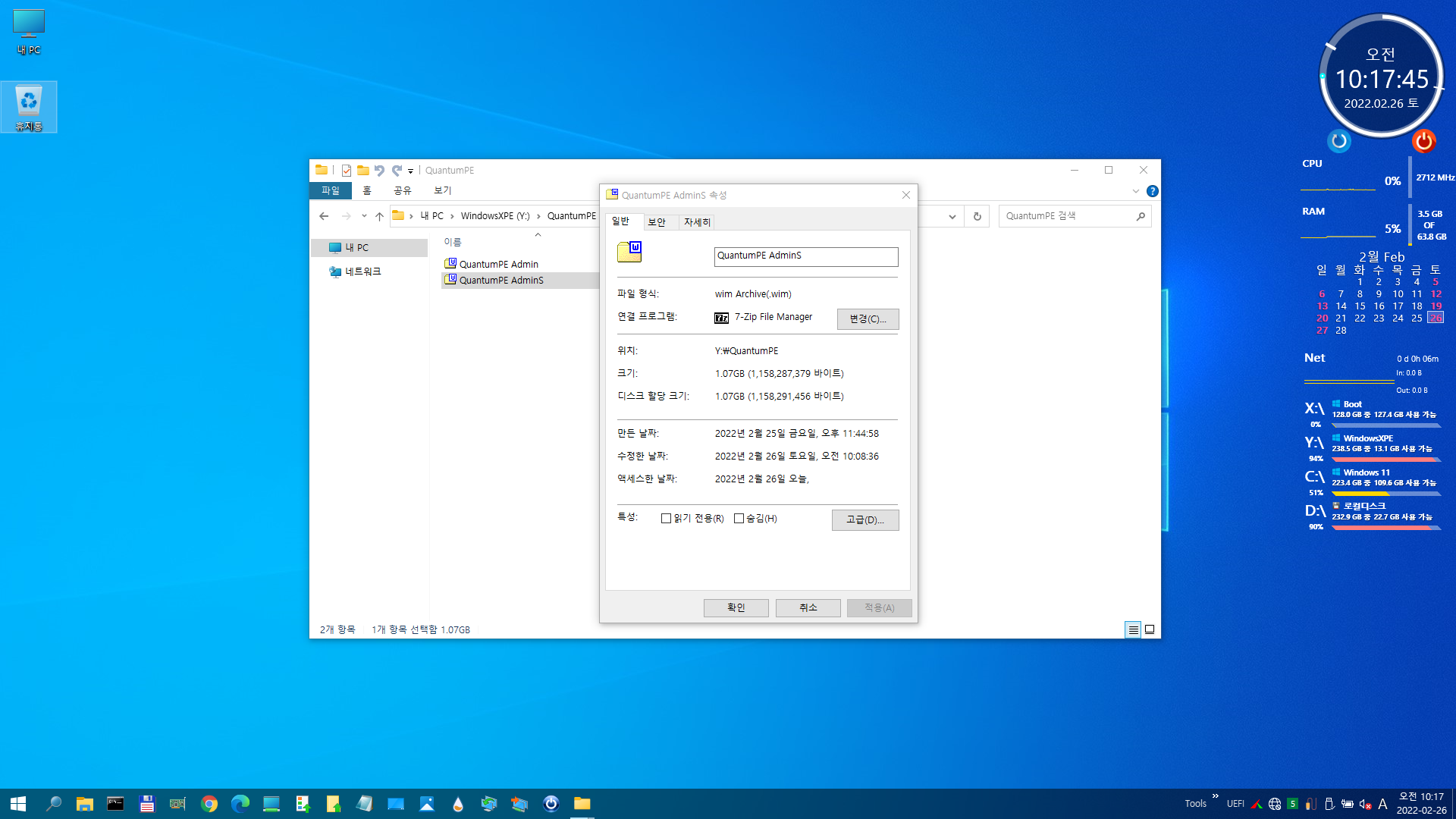This screenshot has height=819, width=1456.
Task: Expand the Tools toolbar overflow chevron
Action: tap(1215, 796)
